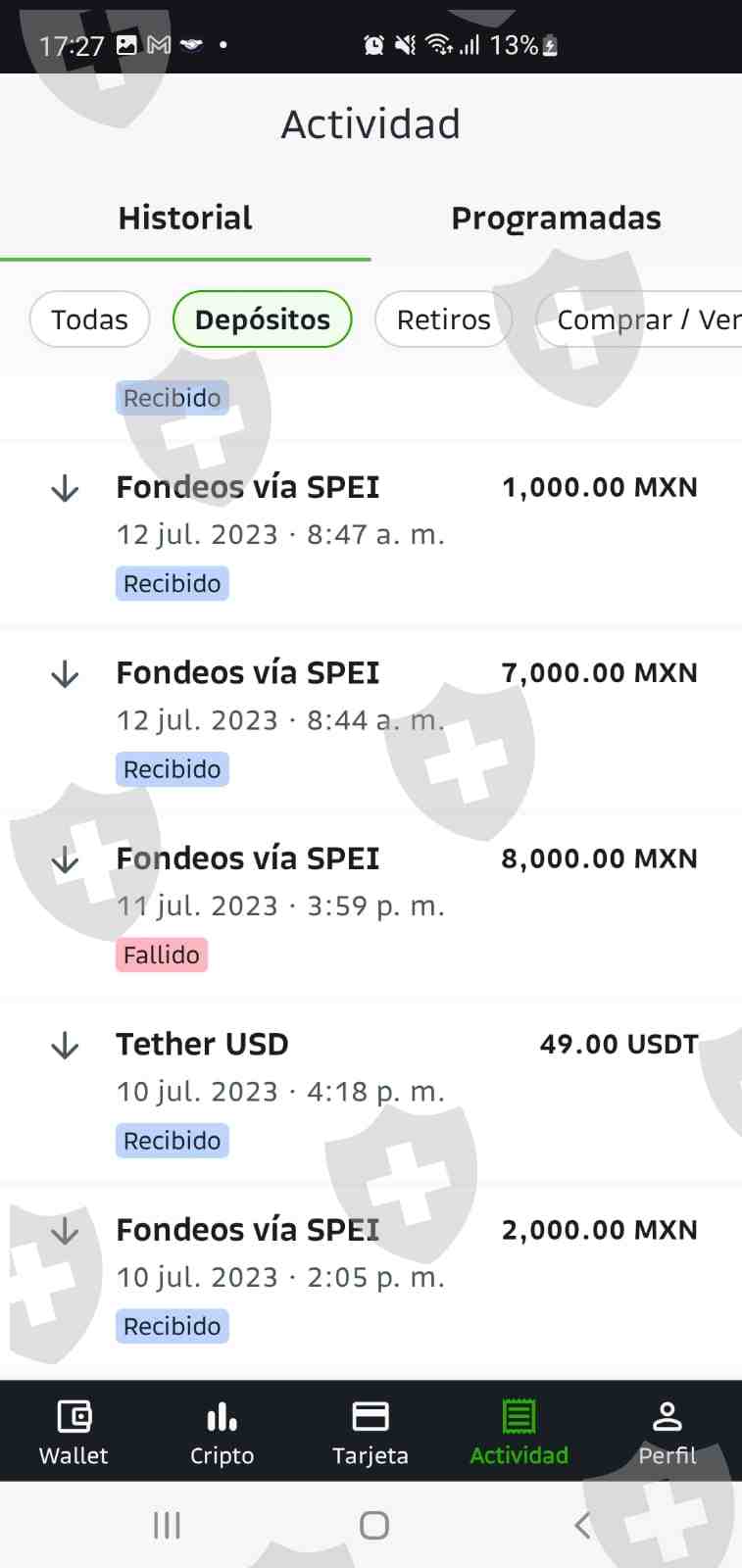742x1568 pixels.
Task: Select the Todas filter chip
Action: point(89,319)
